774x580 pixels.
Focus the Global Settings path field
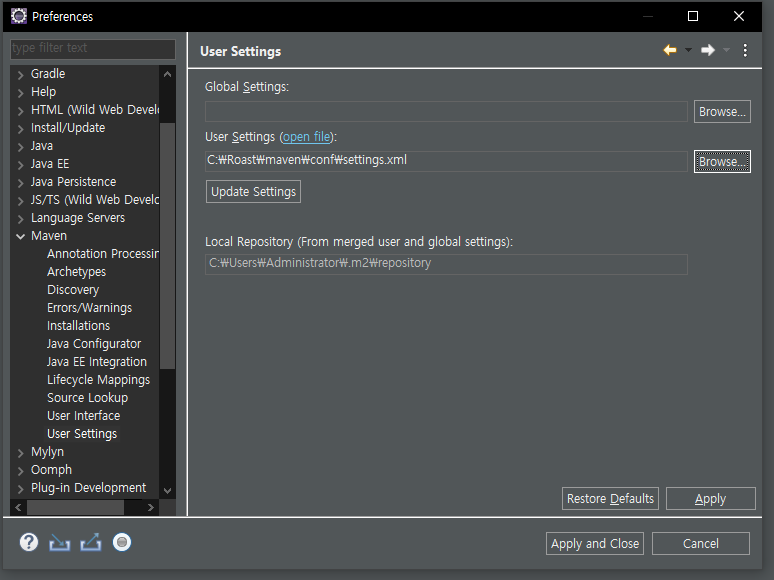point(446,112)
